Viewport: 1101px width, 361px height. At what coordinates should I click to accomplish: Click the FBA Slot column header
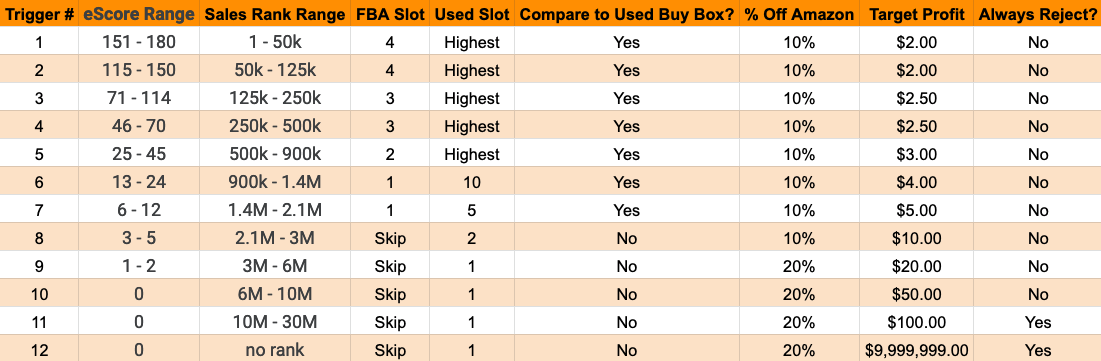coord(390,14)
